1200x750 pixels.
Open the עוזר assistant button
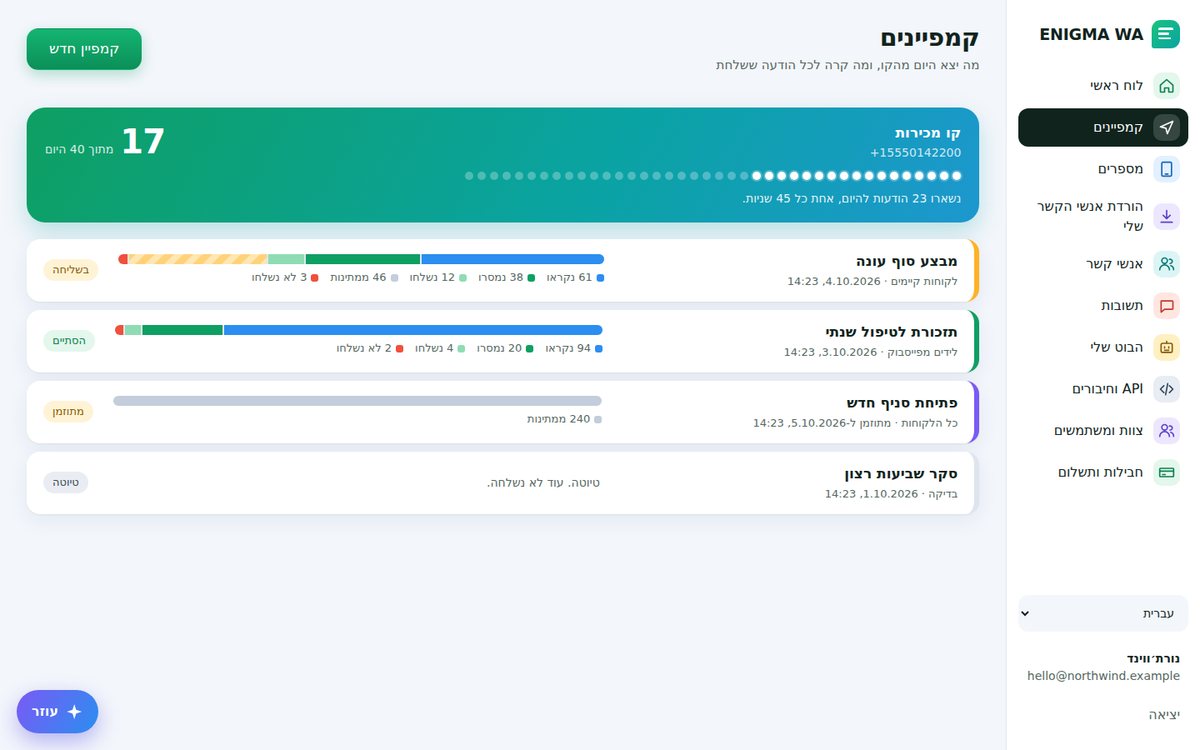(x=57, y=712)
